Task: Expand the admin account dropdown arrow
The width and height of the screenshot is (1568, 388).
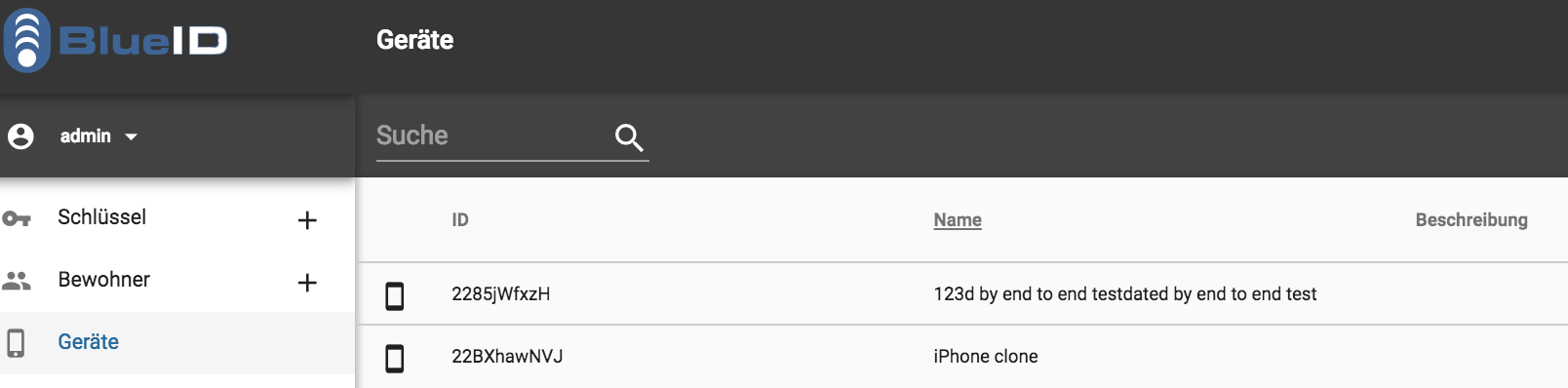Action: point(131,136)
